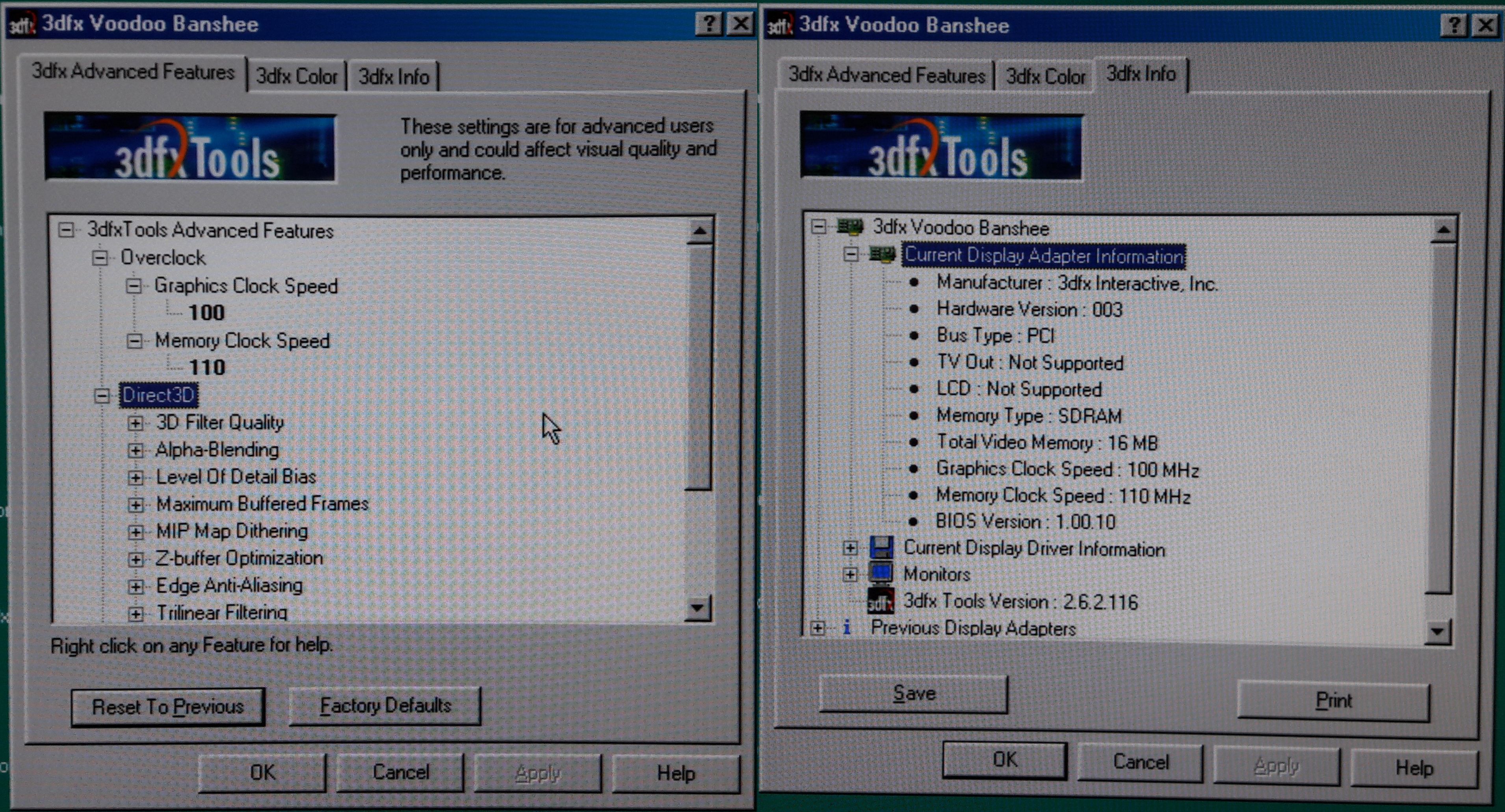Collapse Current Display Adapter Information node
The image size is (1505, 812).
(851, 254)
